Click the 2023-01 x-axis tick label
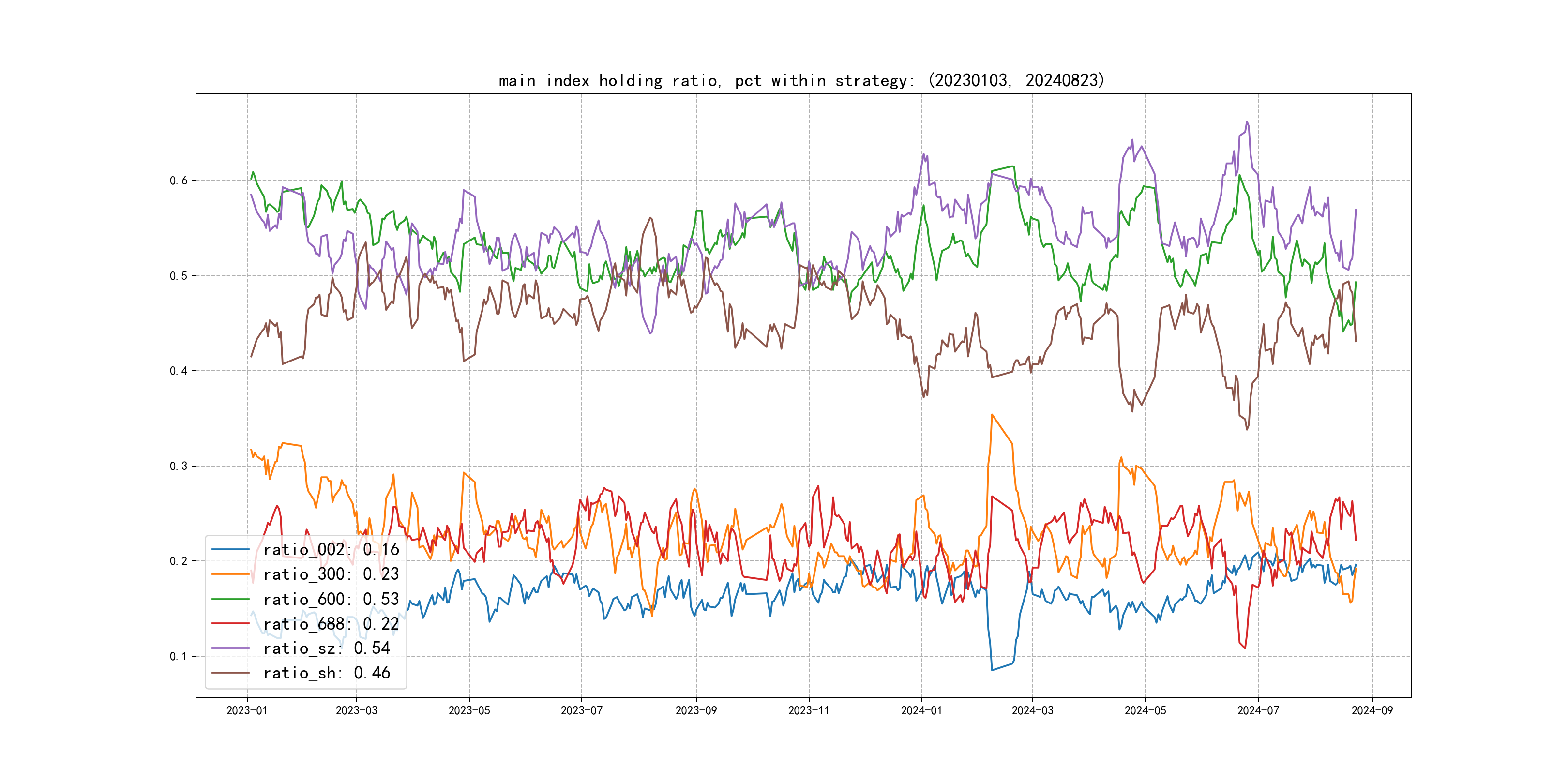The image size is (1568, 784). click(247, 710)
